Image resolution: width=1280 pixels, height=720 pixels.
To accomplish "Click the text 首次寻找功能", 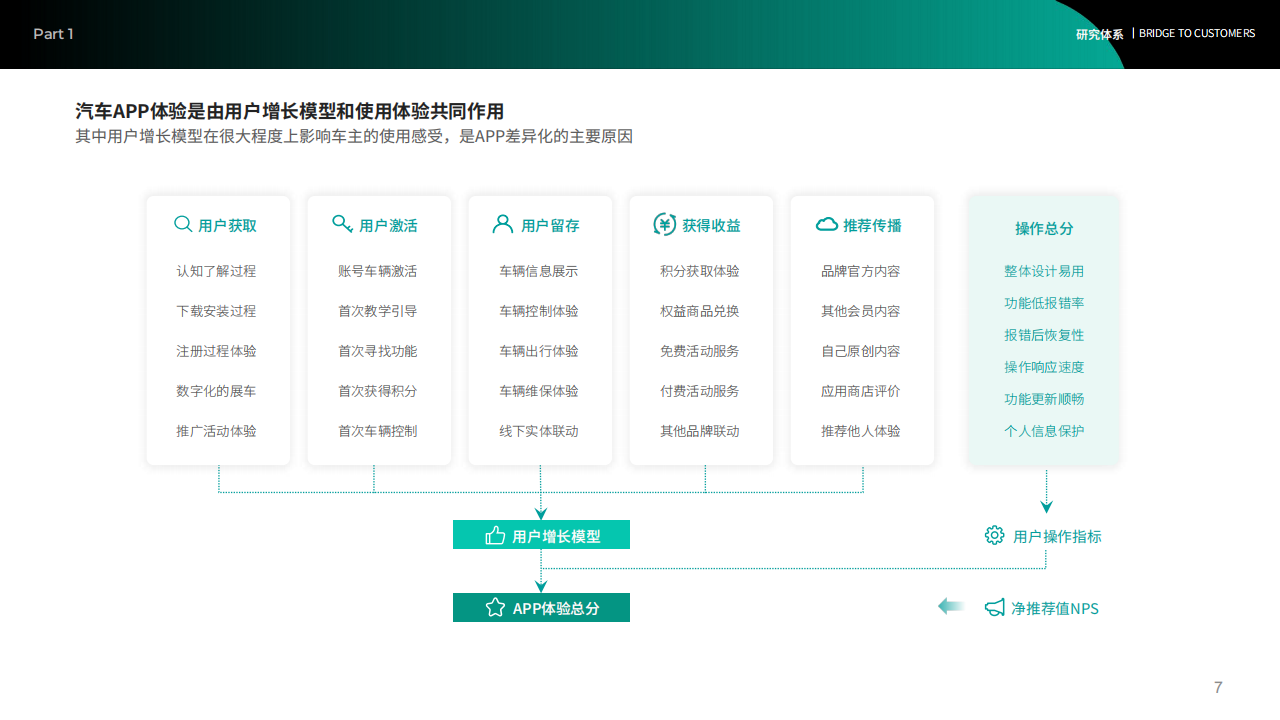I will 378,351.
